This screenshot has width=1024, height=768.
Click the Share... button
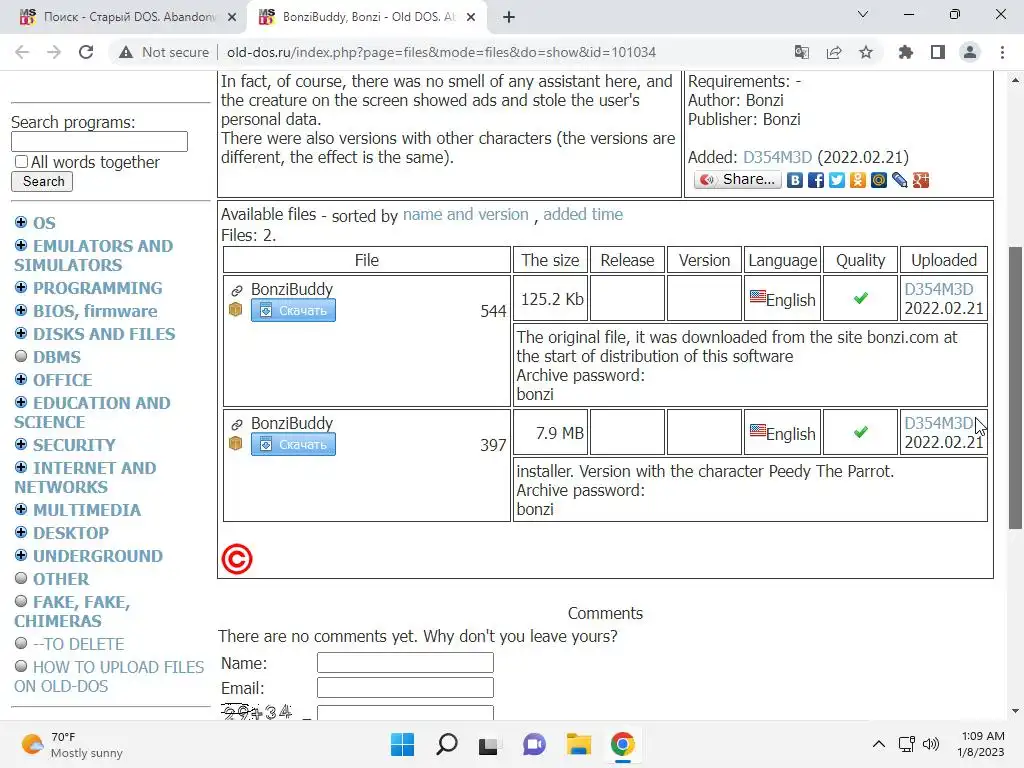pyautogui.click(x=737, y=180)
